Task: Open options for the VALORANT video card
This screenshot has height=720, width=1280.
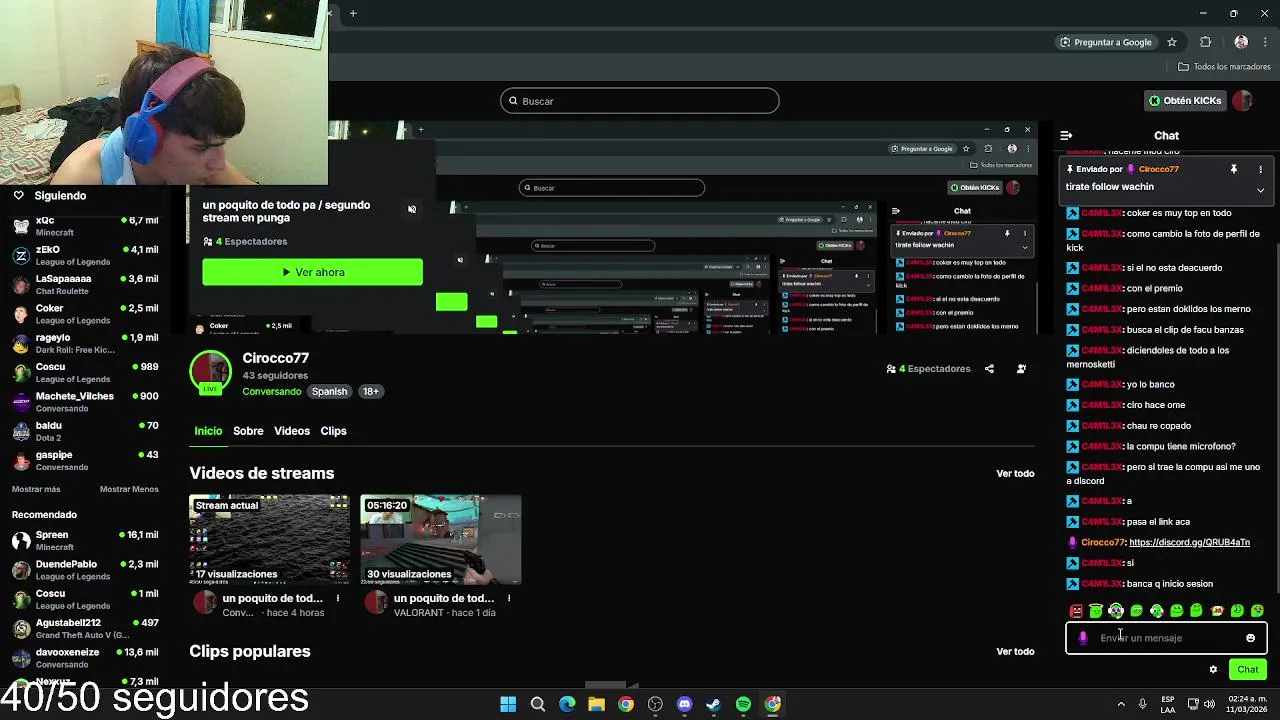Action: pyautogui.click(x=509, y=599)
